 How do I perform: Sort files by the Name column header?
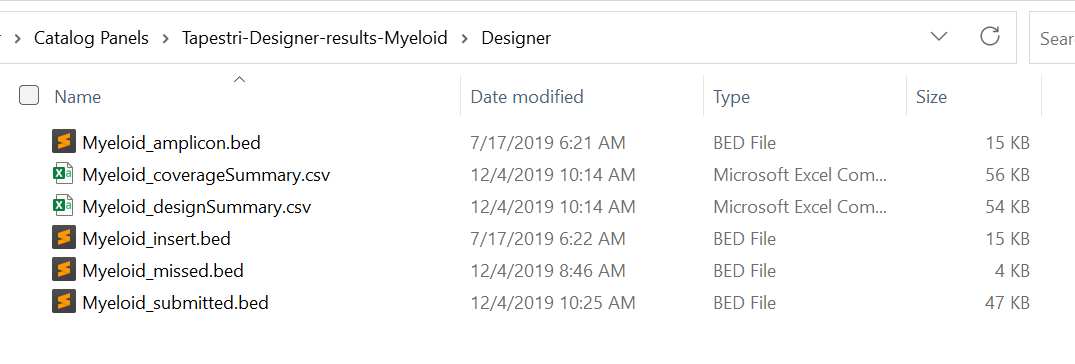tap(77, 97)
